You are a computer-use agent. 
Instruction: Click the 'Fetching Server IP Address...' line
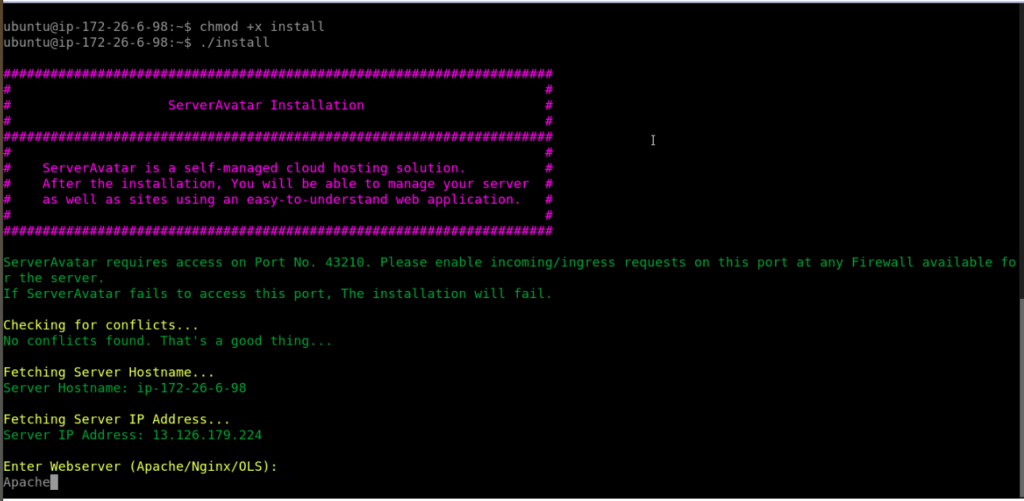117,419
